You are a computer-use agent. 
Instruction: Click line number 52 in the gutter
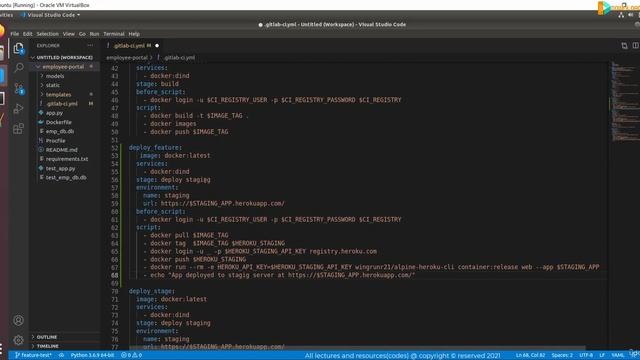(x=114, y=148)
